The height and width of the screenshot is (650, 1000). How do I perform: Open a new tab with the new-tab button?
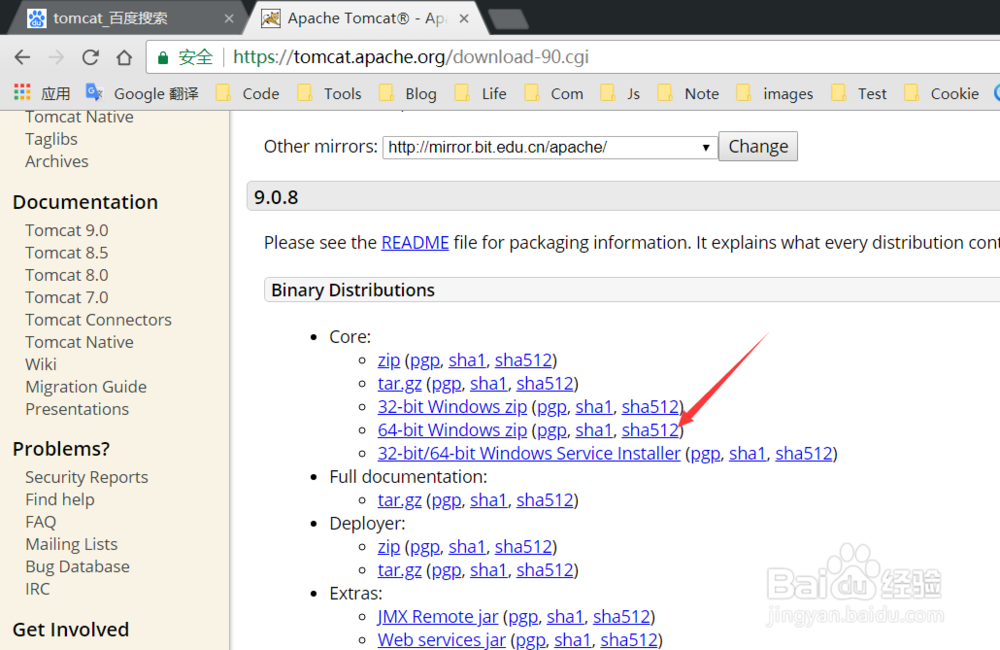point(508,19)
